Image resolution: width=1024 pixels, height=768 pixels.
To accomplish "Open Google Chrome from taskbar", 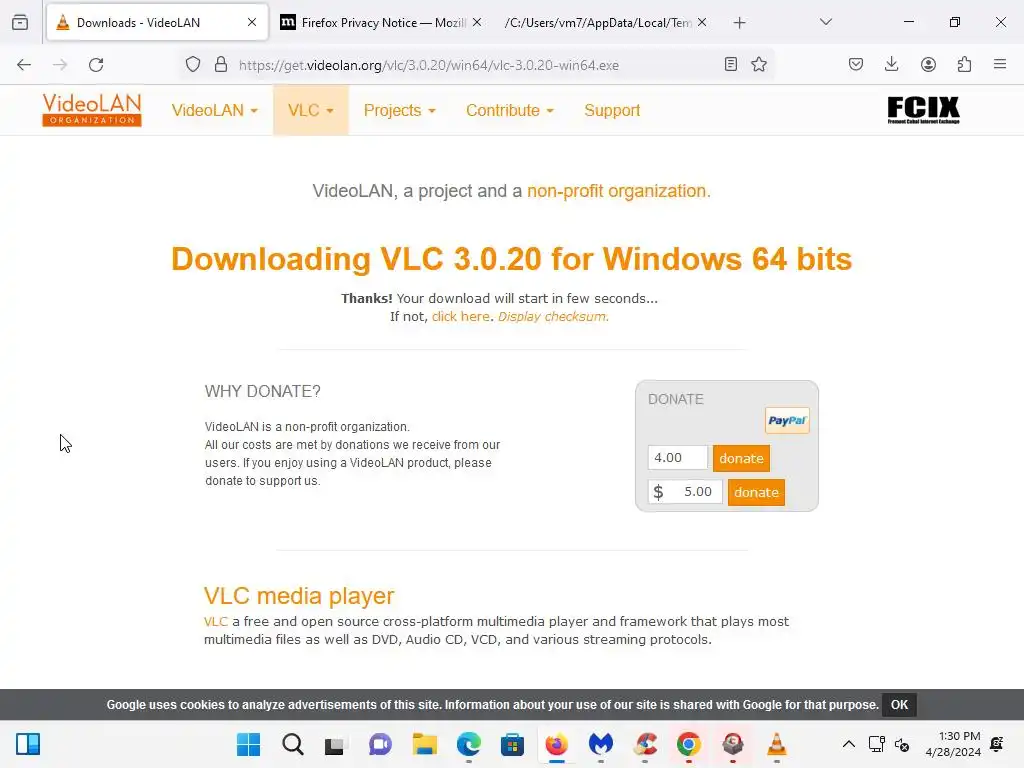I will click(x=688, y=744).
